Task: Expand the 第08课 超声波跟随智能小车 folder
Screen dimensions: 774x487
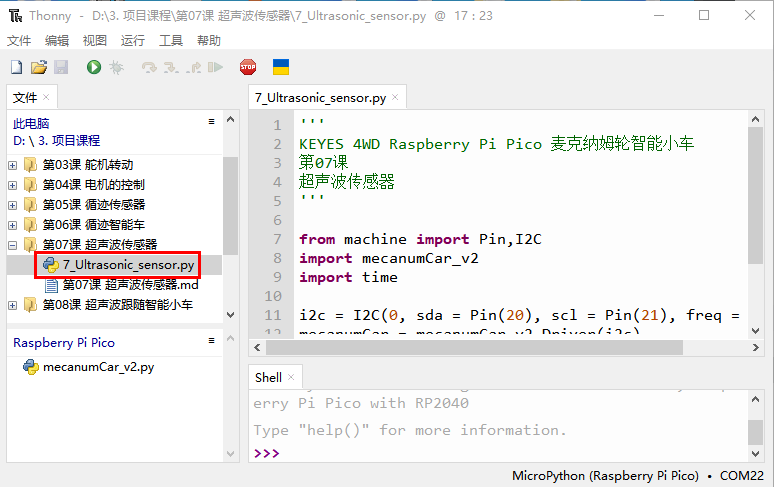Action: (x=13, y=305)
